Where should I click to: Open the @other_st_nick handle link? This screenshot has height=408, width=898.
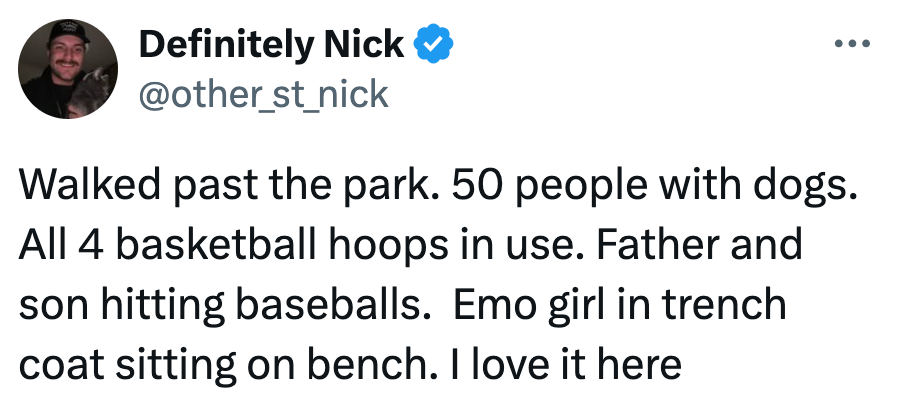(263, 93)
